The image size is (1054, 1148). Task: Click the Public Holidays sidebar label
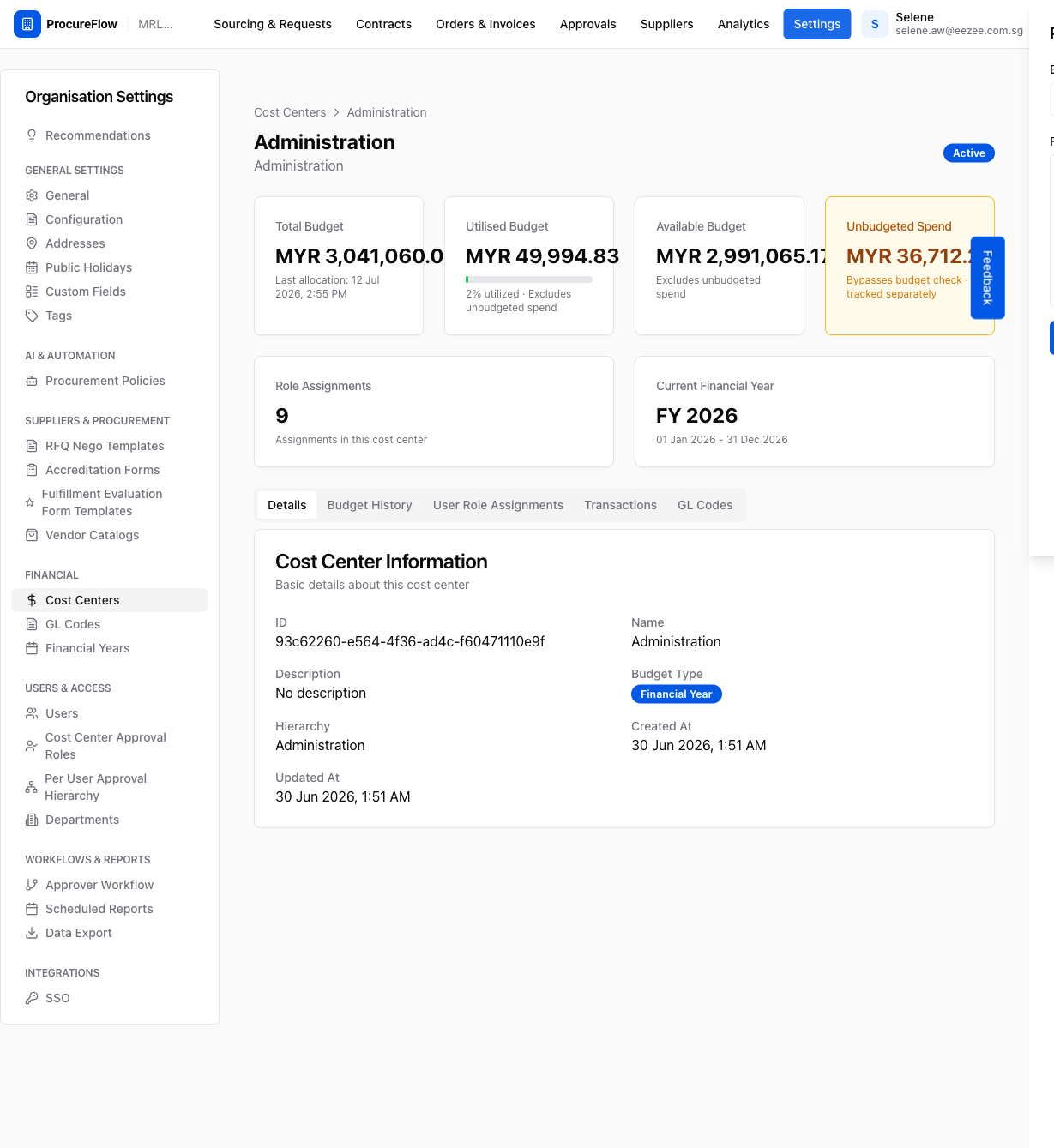click(89, 267)
